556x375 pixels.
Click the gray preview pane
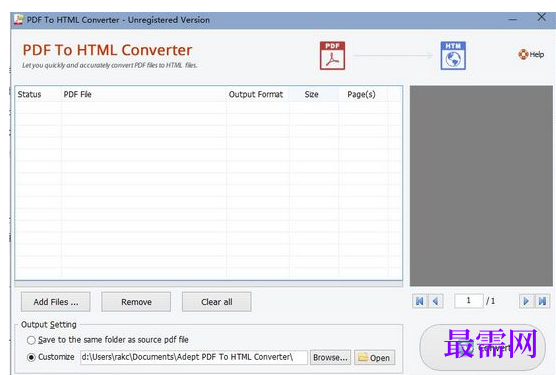[x=481, y=186]
